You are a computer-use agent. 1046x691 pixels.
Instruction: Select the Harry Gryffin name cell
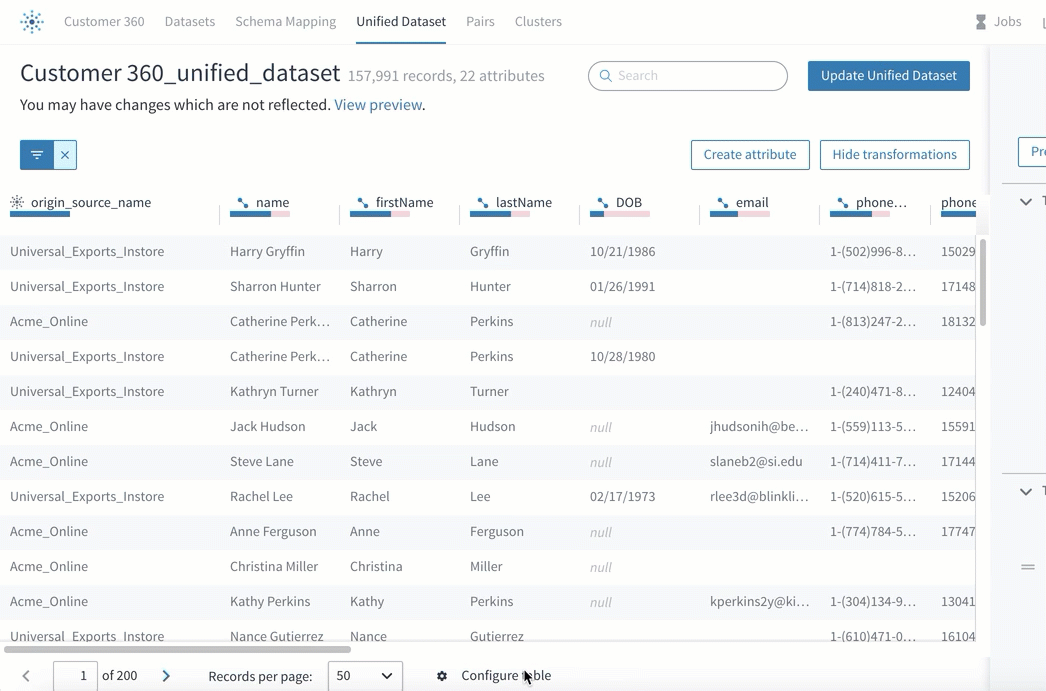point(268,251)
